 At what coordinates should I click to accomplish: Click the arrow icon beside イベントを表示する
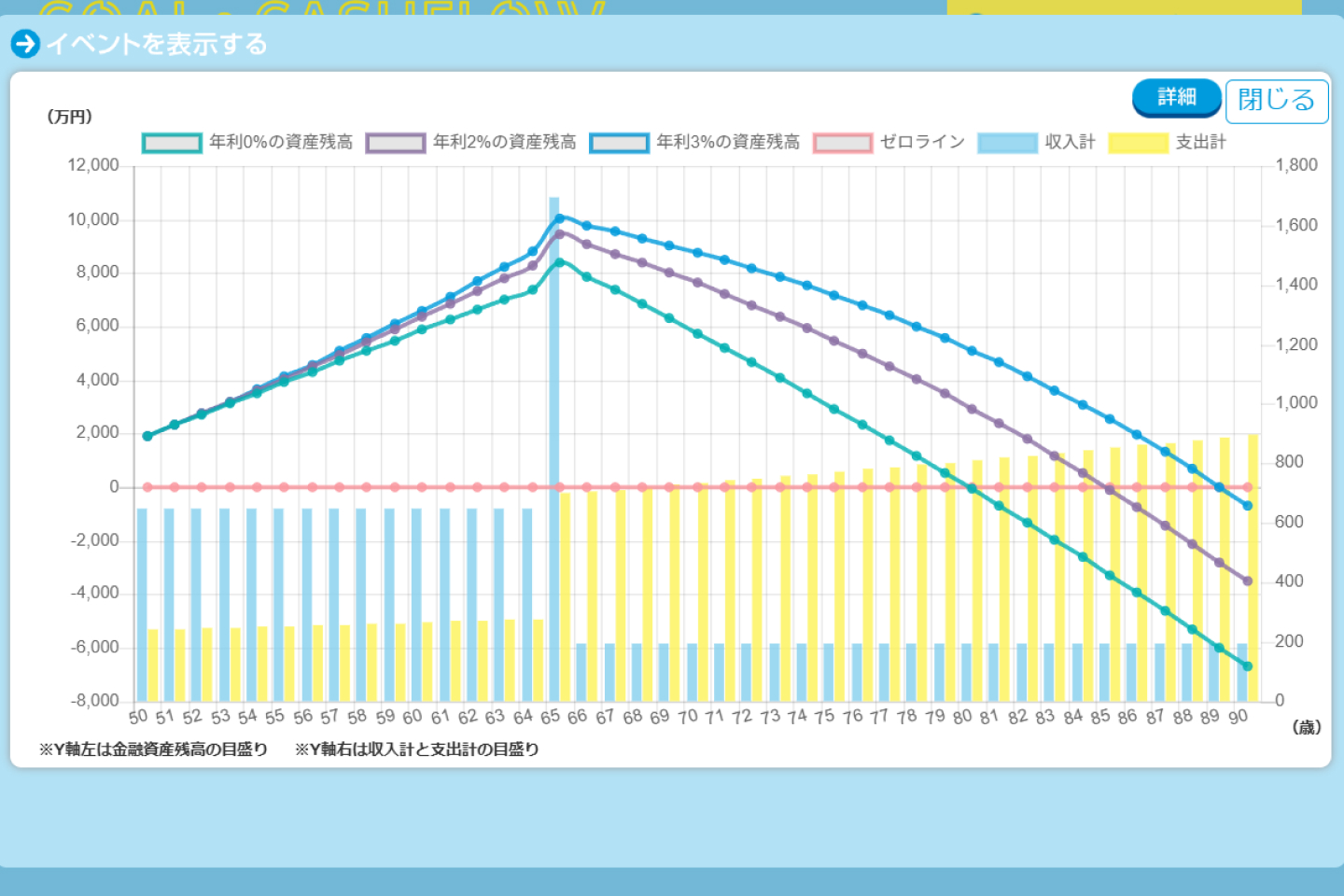[x=25, y=44]
